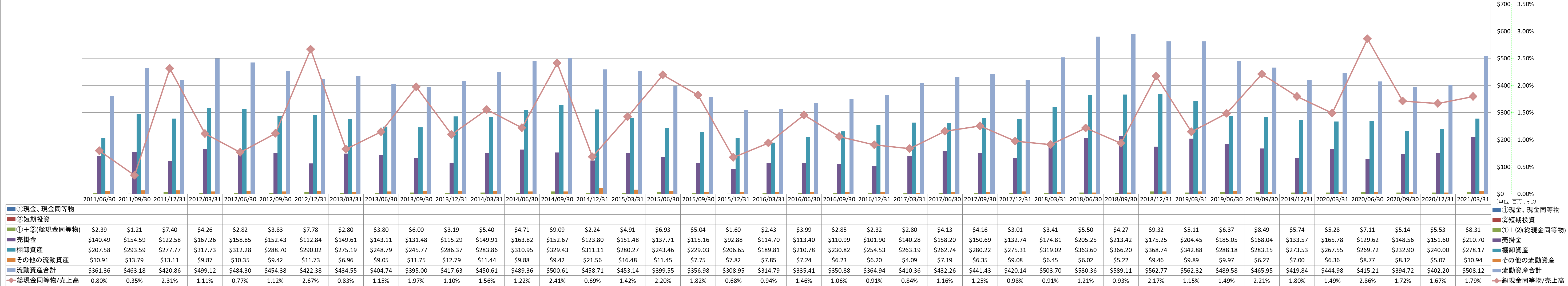Click the $92.88 receivables cell for 2015/12/31

click(733, 240)
